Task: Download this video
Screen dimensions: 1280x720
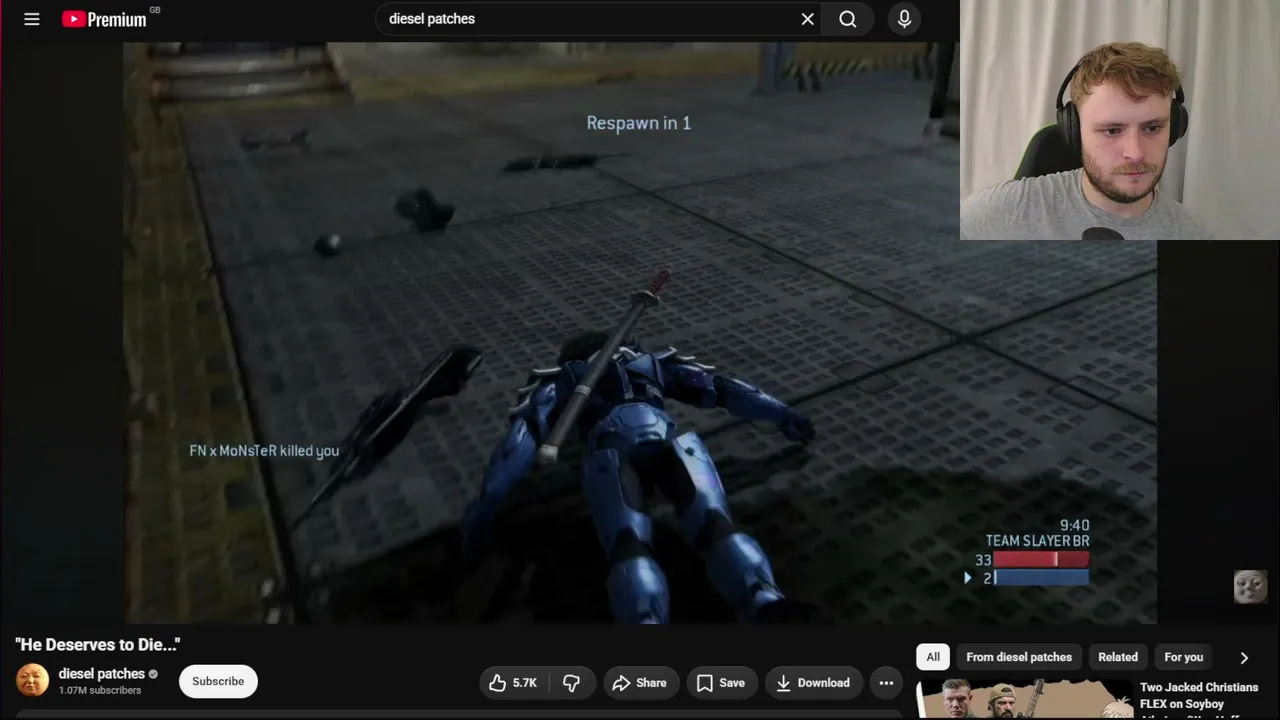Action: point(813,683)
